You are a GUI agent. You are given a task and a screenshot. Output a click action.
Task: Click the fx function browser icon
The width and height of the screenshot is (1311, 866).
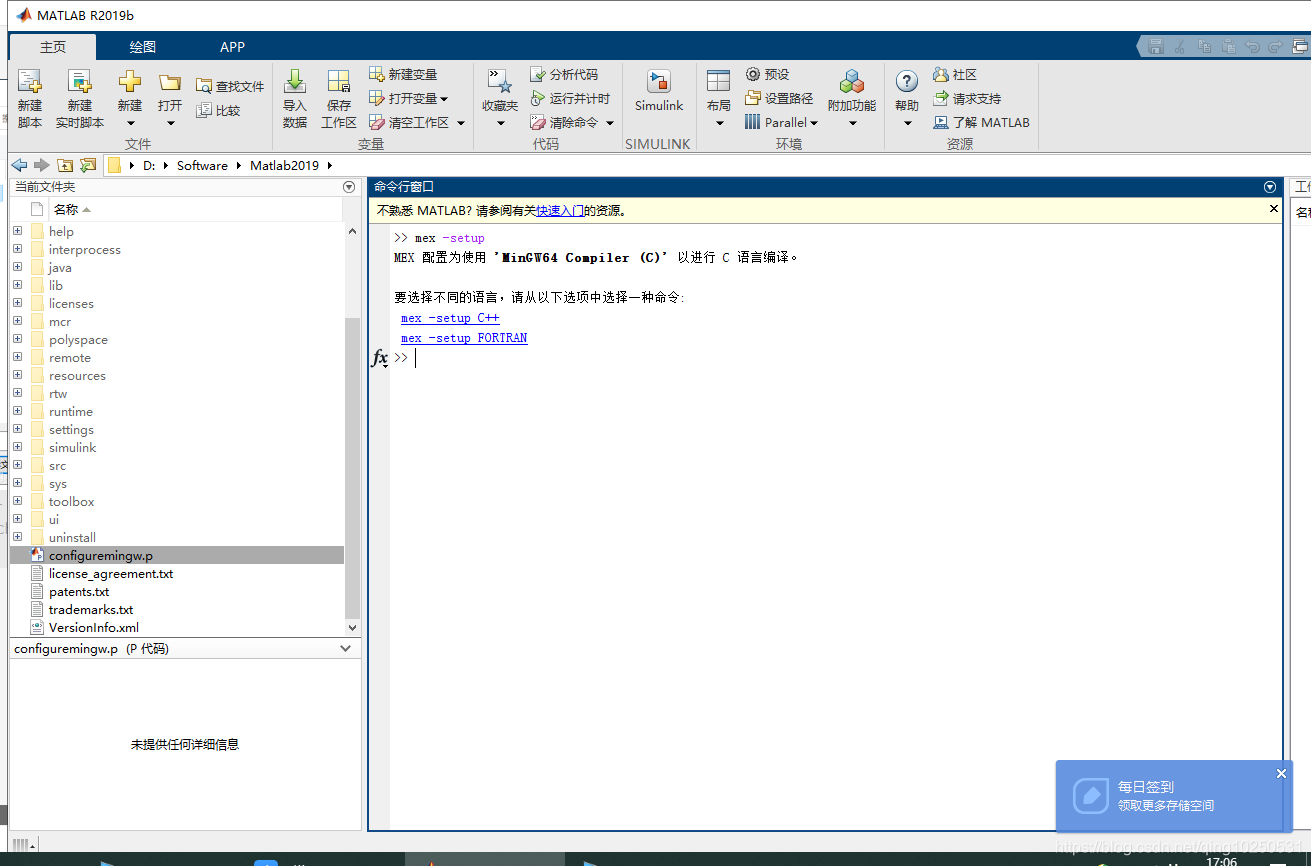pyautogui.click(x=379, y=358)
